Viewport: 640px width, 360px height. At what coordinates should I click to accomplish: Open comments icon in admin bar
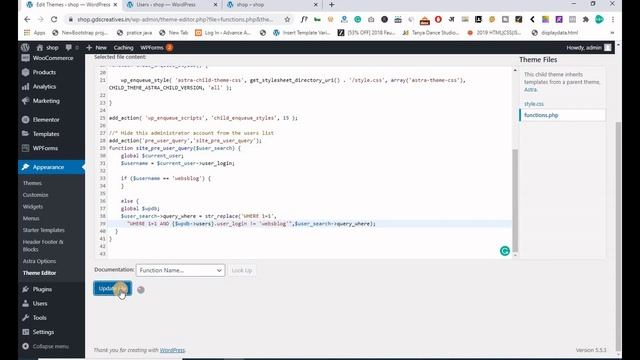71,47
